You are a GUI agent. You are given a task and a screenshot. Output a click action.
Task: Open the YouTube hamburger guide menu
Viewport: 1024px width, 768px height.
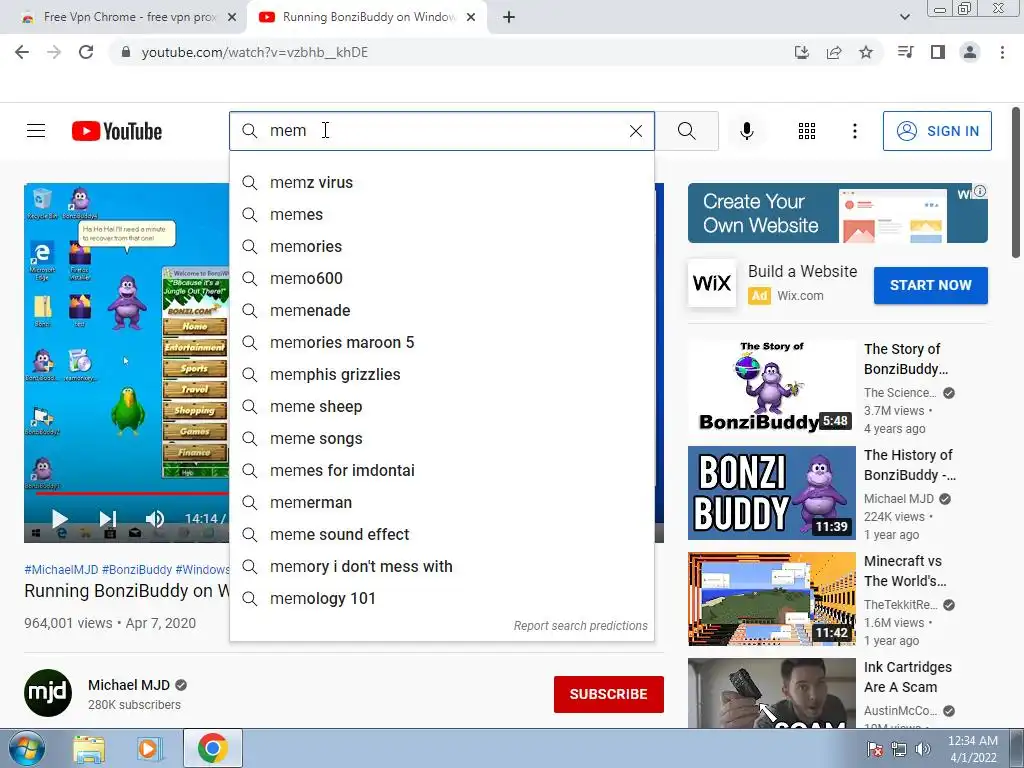36,131
